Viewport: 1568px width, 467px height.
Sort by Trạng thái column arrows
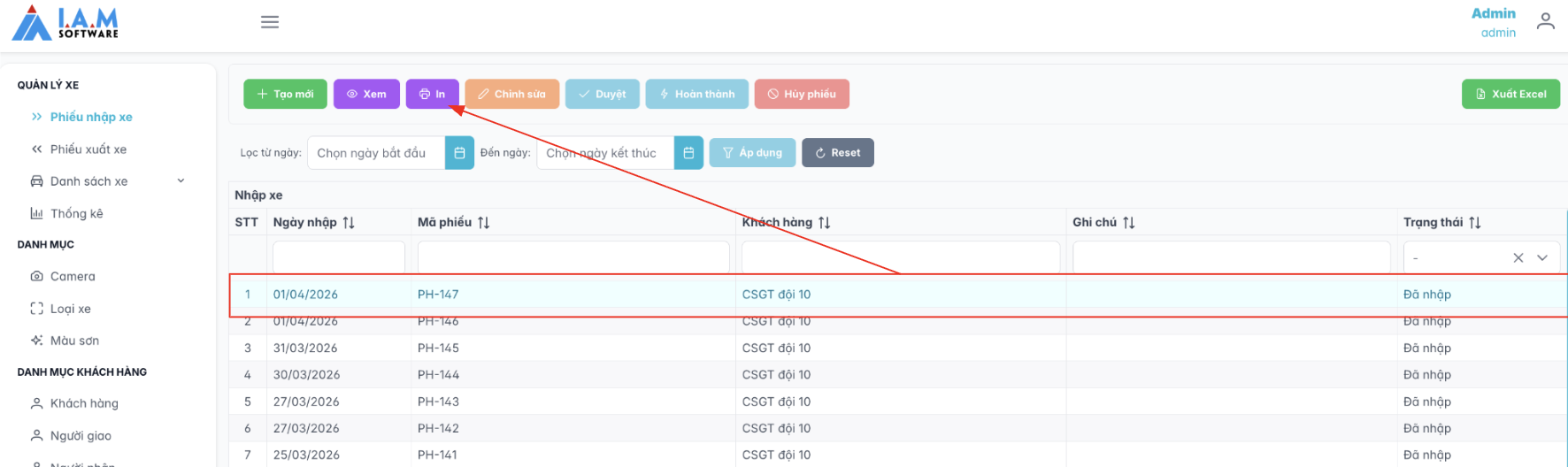1474,223
